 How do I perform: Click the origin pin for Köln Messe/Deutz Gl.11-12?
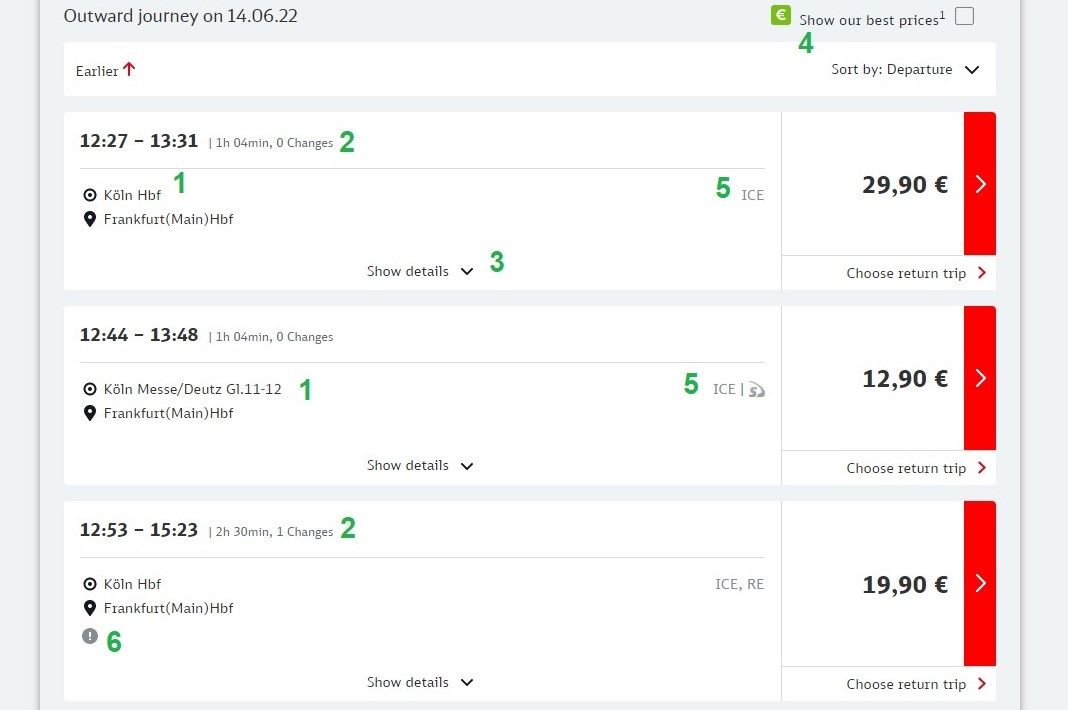[89, 389]
